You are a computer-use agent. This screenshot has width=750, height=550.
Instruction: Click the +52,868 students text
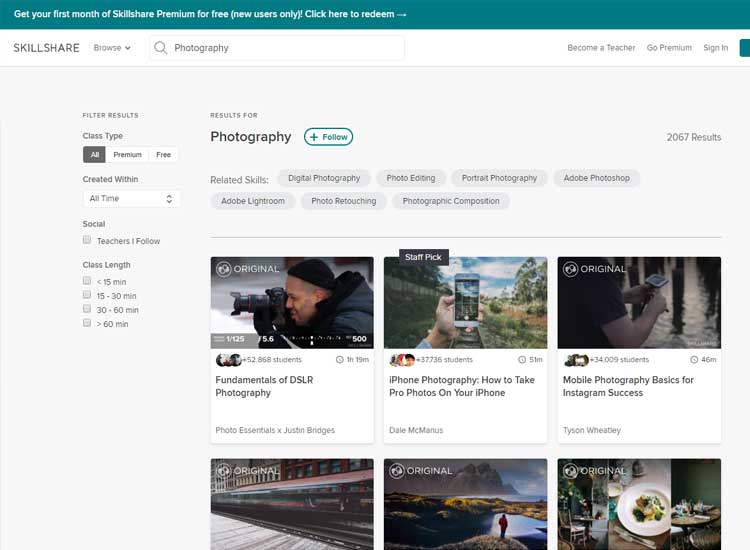[x=272, y=360]
